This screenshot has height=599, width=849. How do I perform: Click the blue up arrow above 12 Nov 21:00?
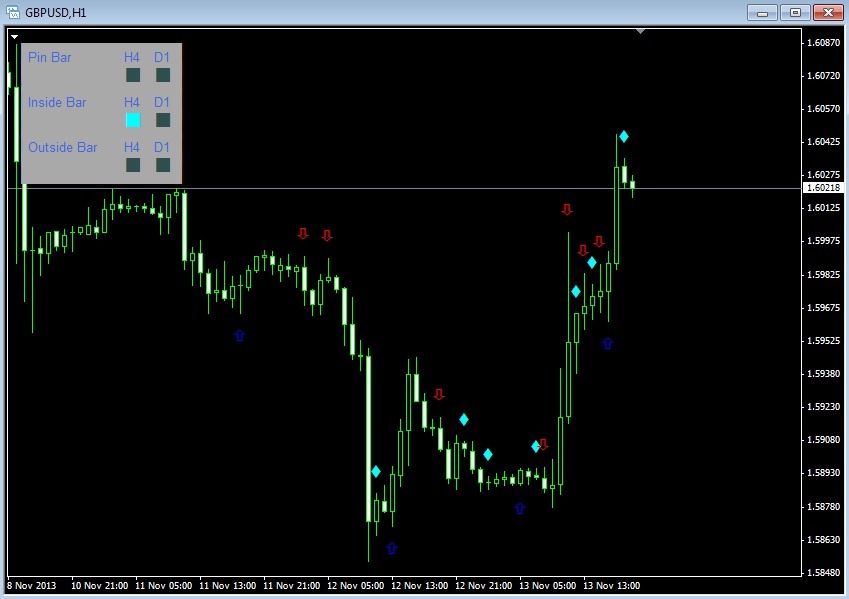point(520,508)
